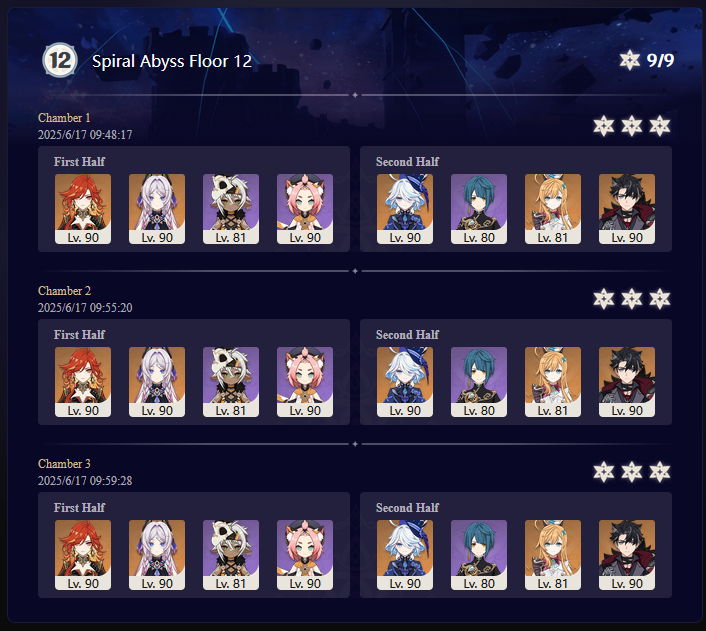Image resolution: width=706 pixels, height=631 pixels.
Task: Click the Chamber 2 timestamp 09:55:20
Action: (x=111, y=308)
